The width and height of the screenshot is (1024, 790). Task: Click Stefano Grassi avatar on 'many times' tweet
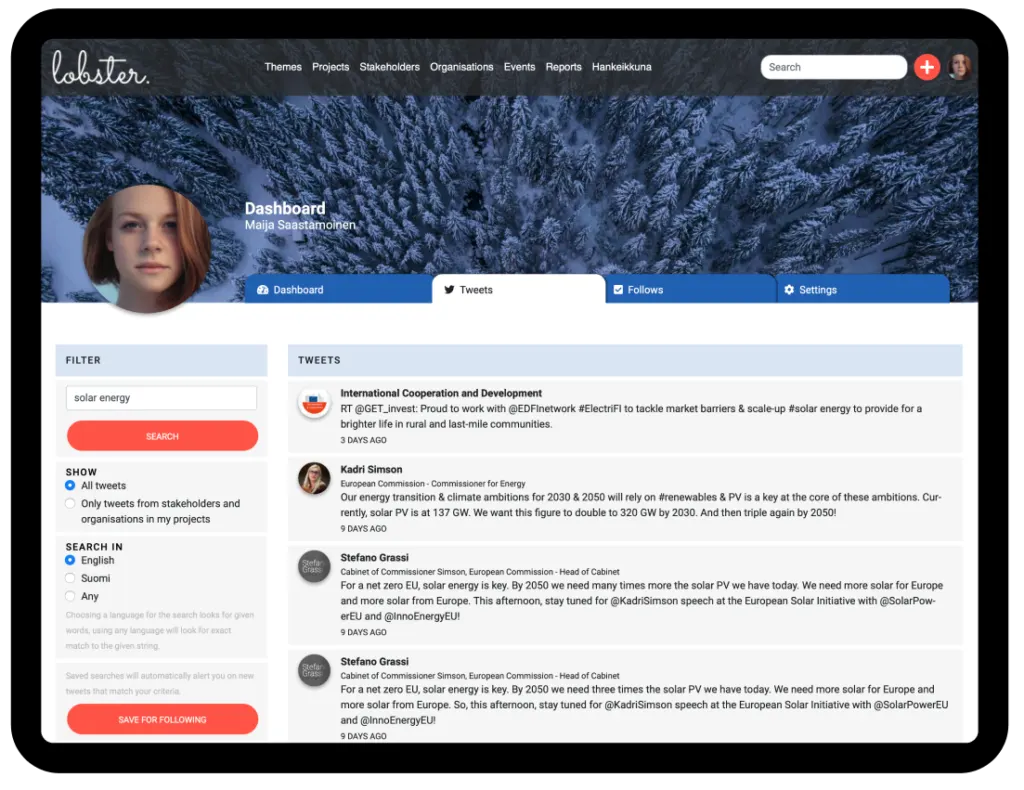tap(314, 566)
